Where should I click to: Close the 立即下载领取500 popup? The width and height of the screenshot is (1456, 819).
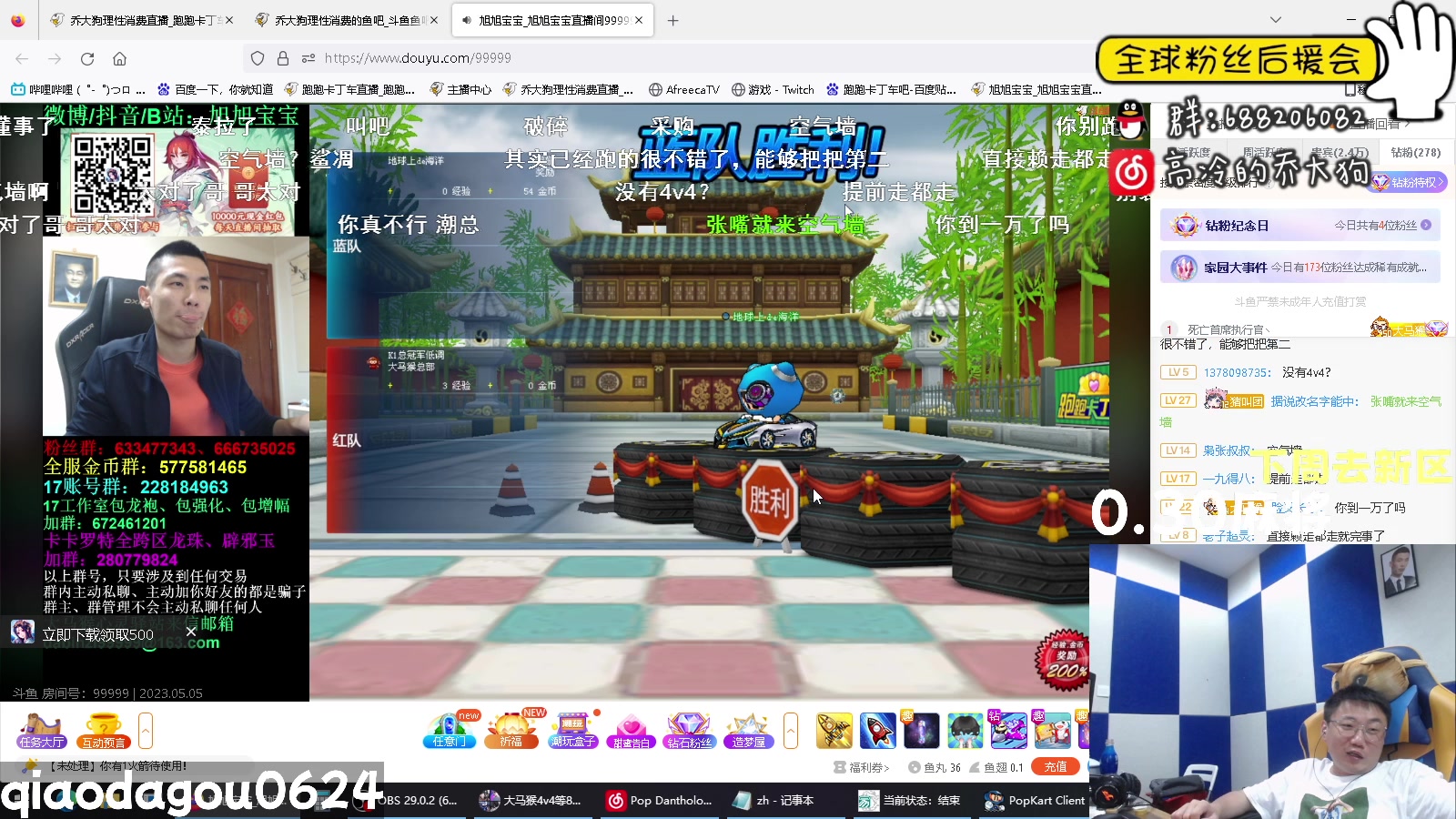(x=191, y=632)
